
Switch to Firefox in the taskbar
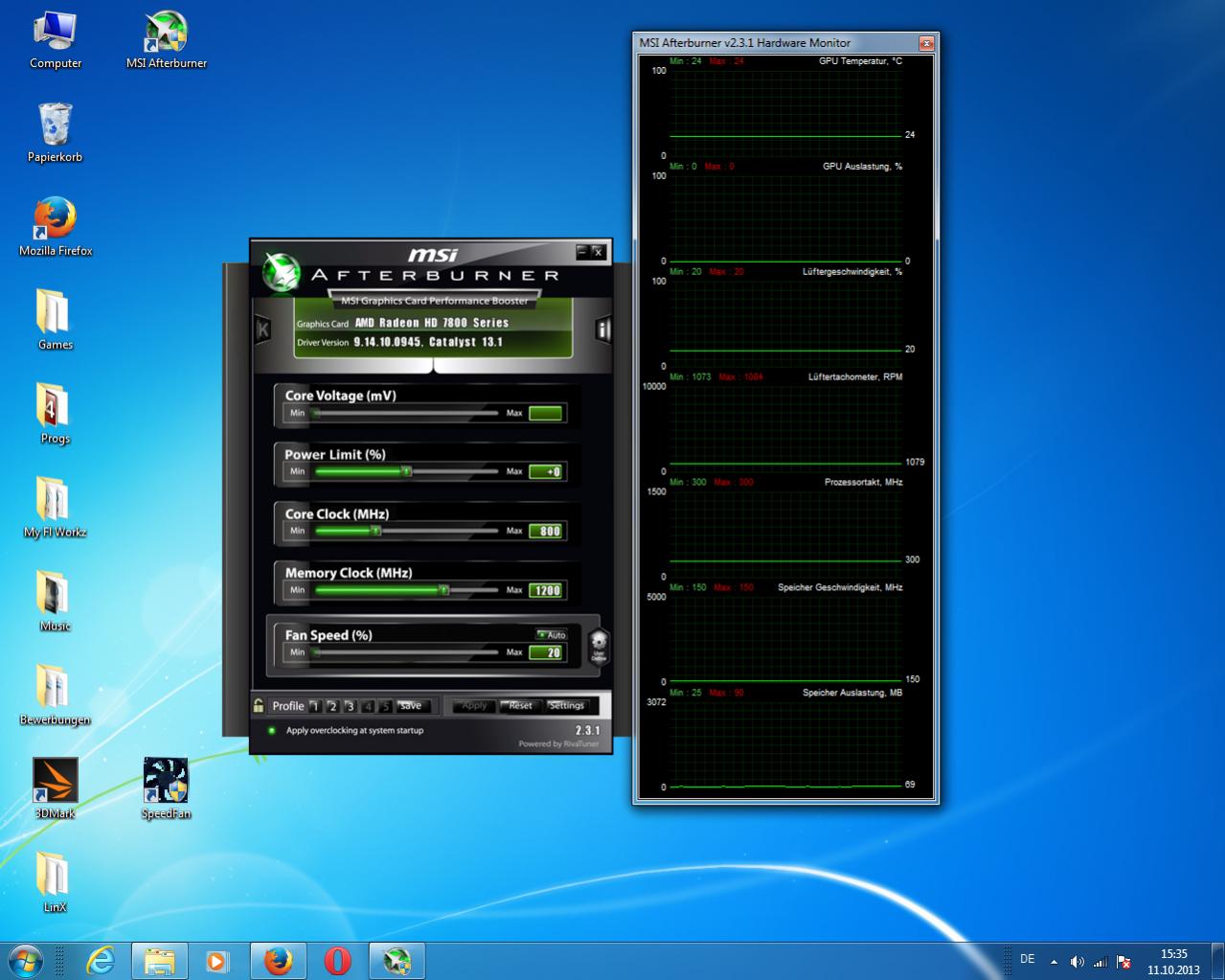[x=278, y=961]
